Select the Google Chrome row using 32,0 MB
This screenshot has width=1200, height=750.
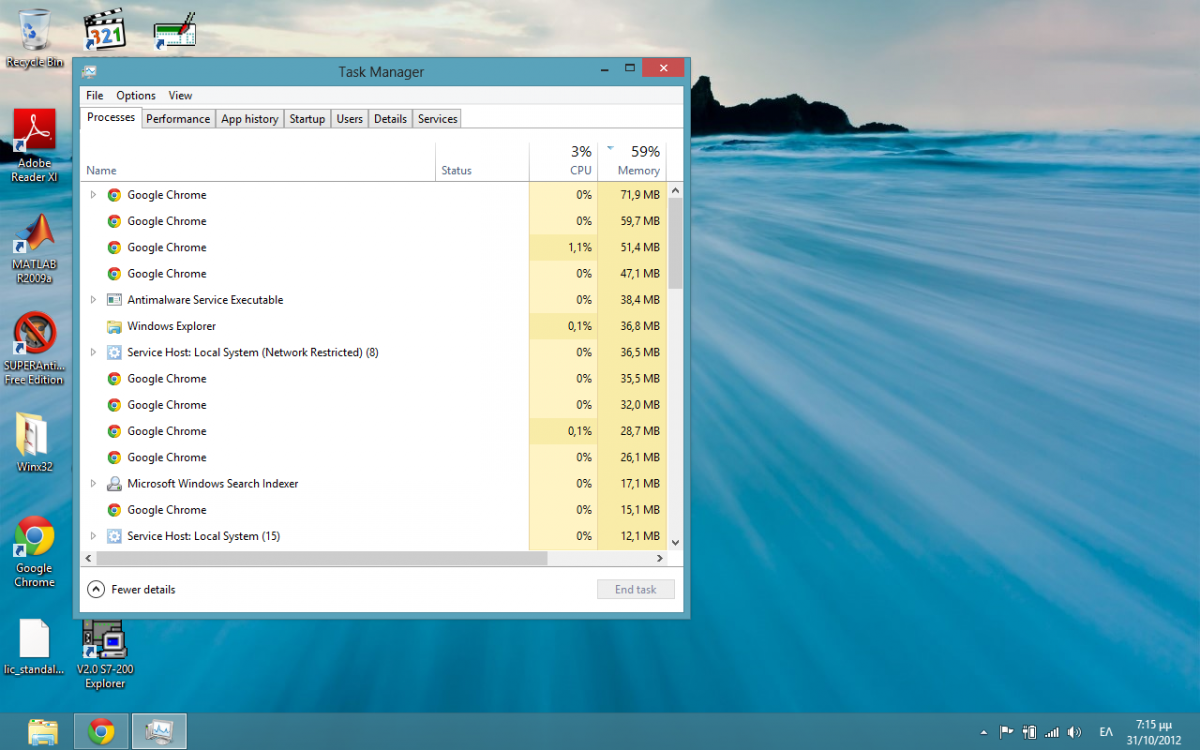coord(374,405)
